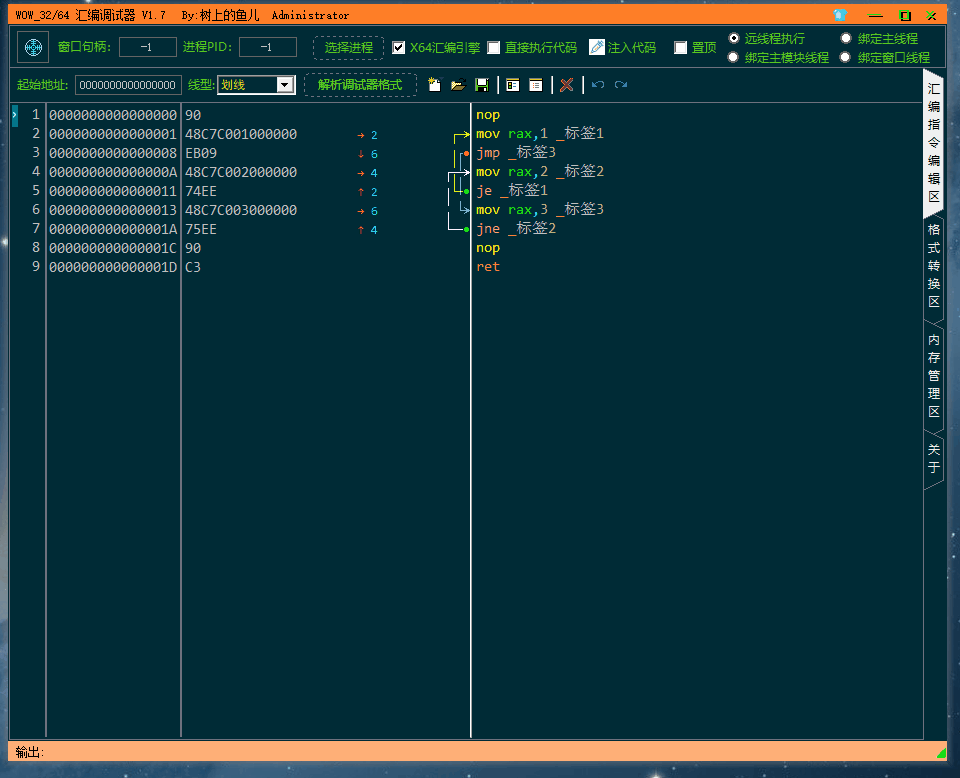This screenshot has height=778, width=960.
Task: Open a file using the folder icon
Action: (x=458, y=84)
